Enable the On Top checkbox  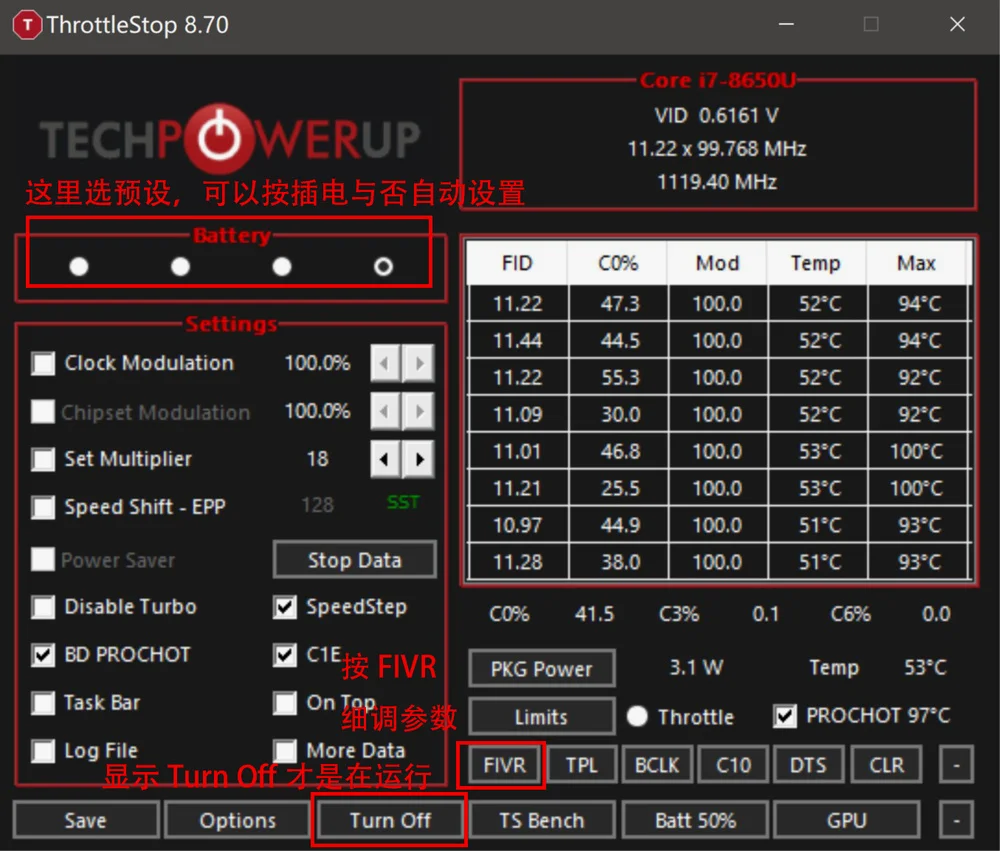tap(285, 703)
